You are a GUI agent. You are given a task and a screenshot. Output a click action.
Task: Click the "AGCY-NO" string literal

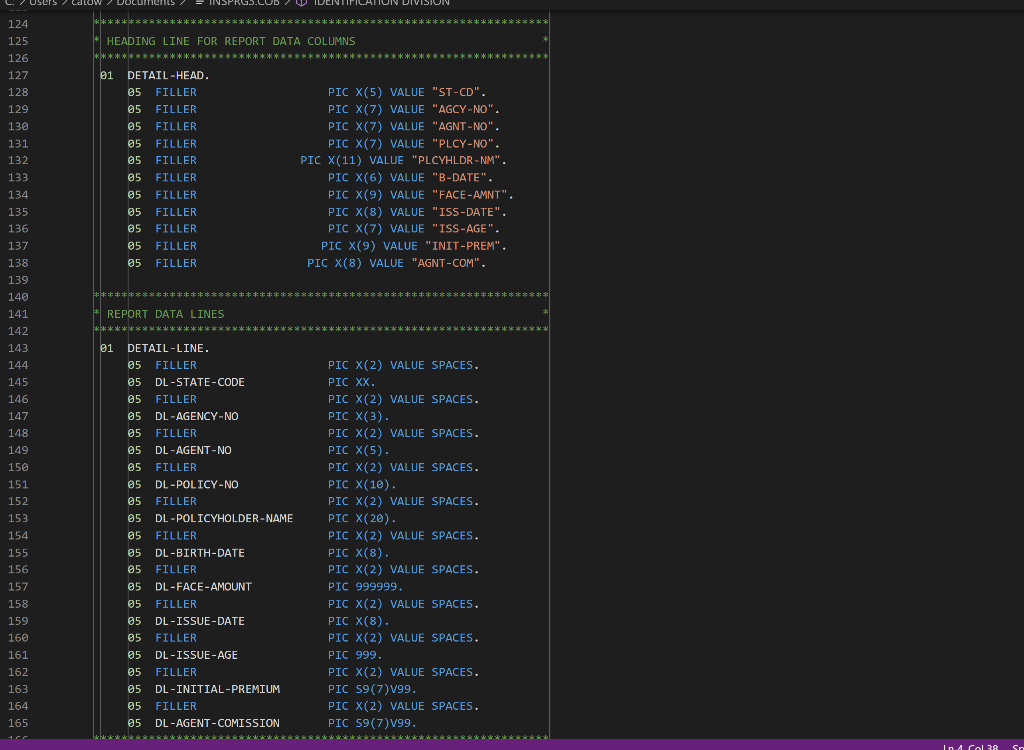click(462, 109)
